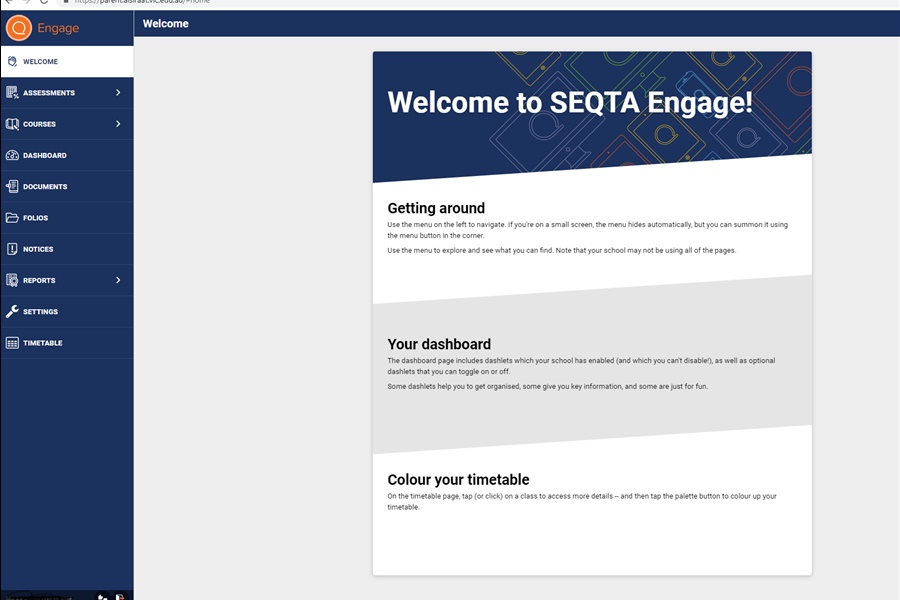Viewport: 900px width, 600px height.
Task: Click the Reports icon in sidebar
Action: 12,280
